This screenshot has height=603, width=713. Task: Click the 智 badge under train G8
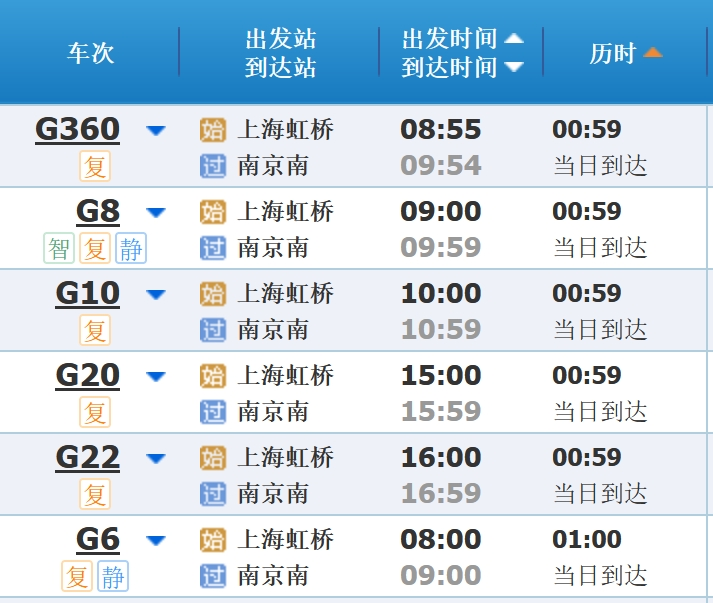point(59,248)
